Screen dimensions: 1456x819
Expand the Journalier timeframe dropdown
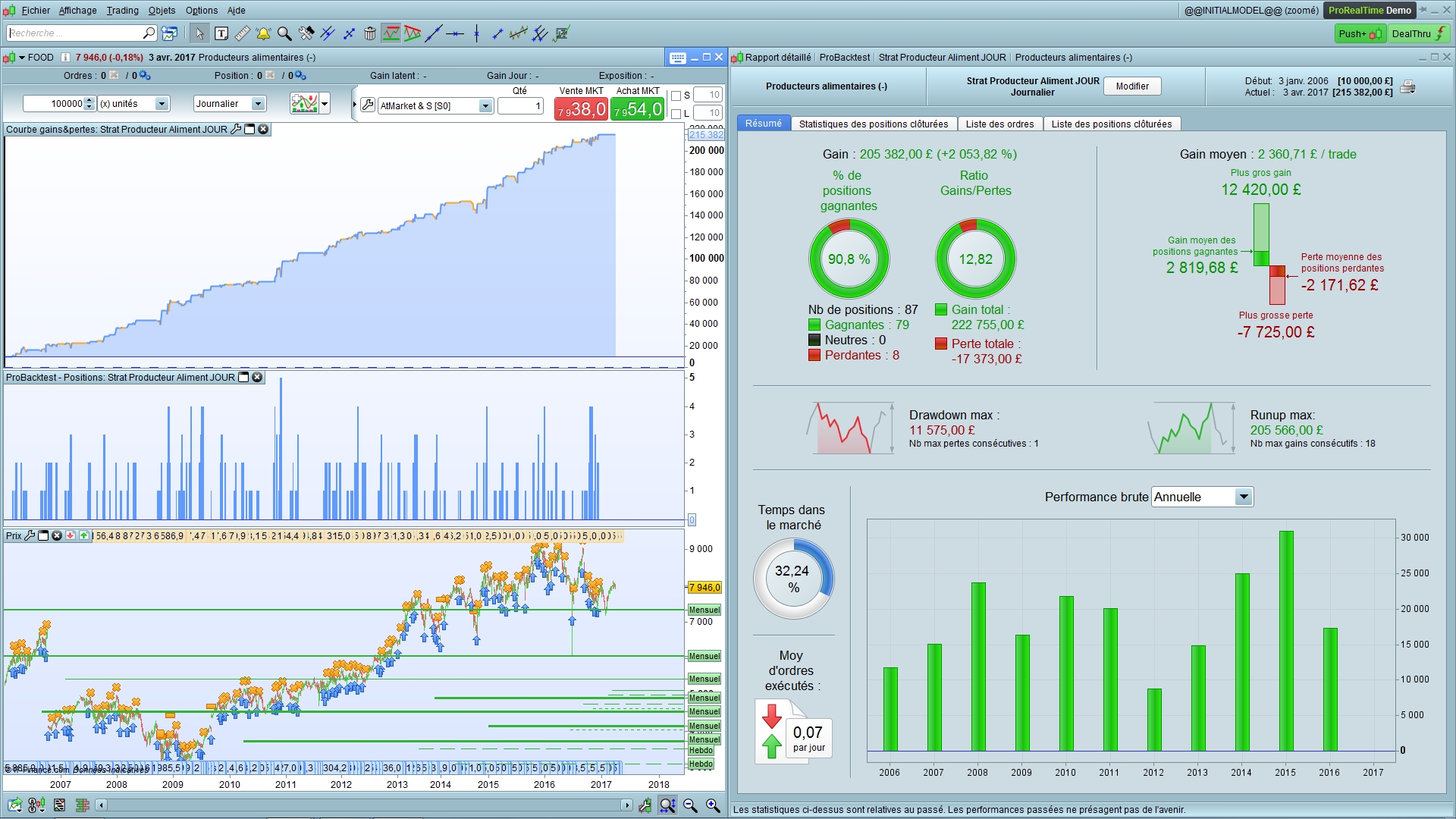coord(258,104)
